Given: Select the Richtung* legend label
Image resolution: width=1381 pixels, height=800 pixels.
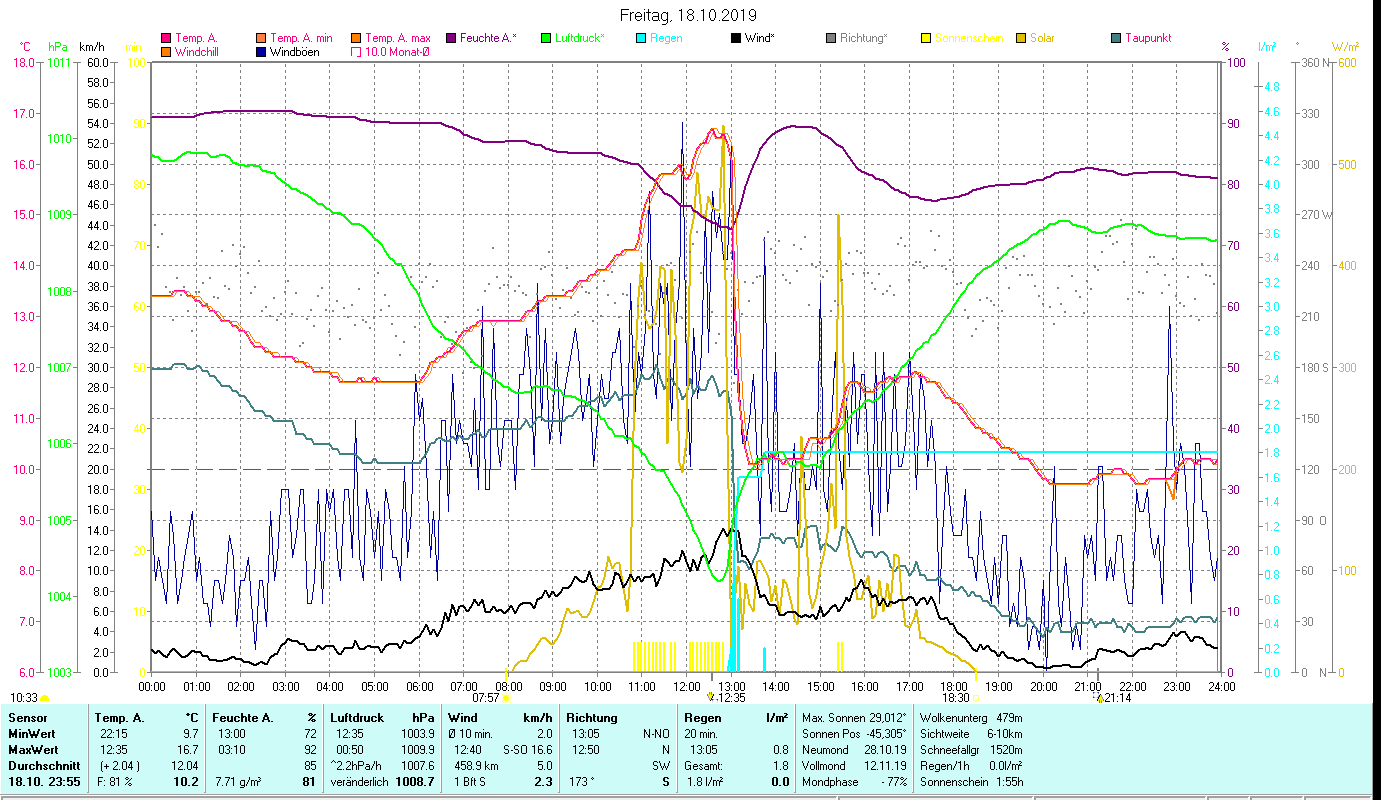Looking at the screenshot, I should click(864, 39).
